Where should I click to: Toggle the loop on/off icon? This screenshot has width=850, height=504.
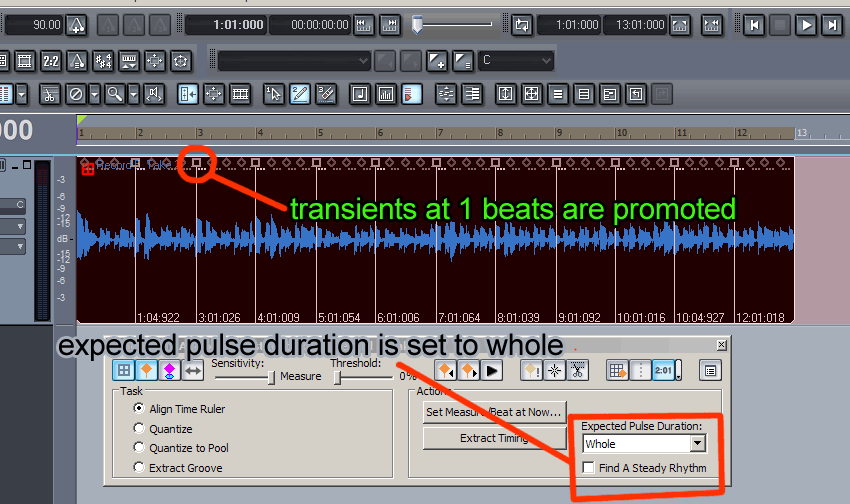[x=521, y=25]
